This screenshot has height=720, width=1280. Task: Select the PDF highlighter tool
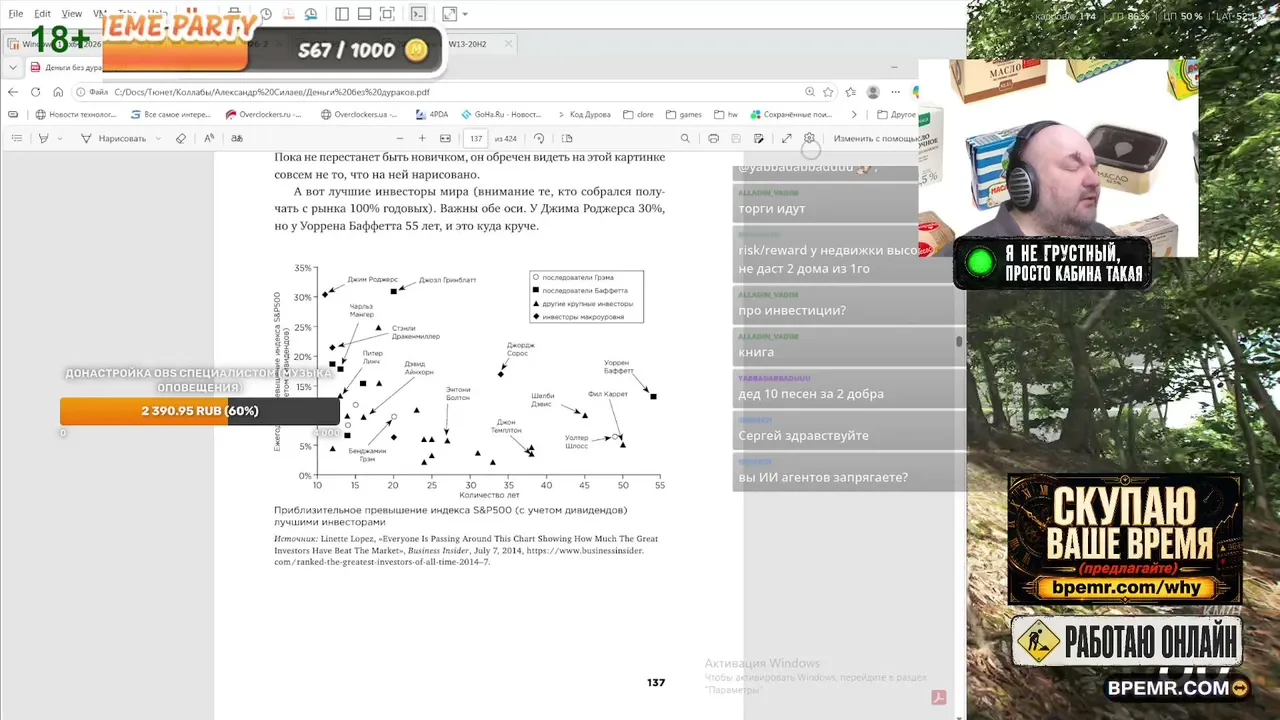(x=43, y=138)
